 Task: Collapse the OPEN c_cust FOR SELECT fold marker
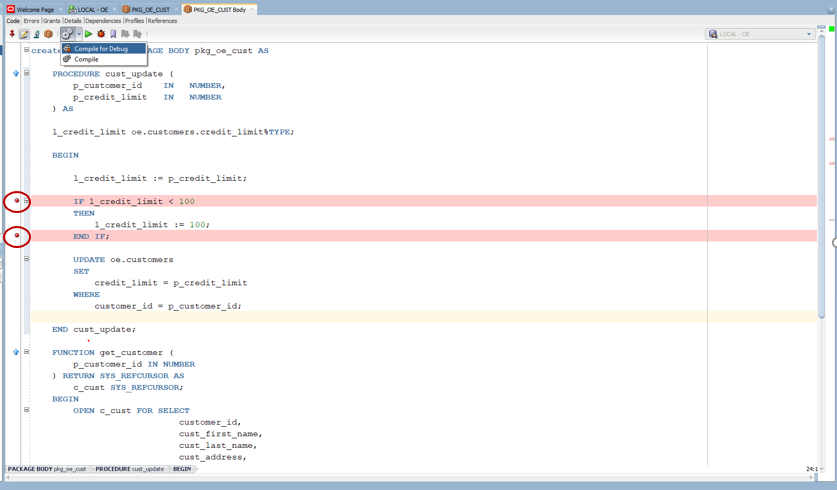[x=26, y=410]
